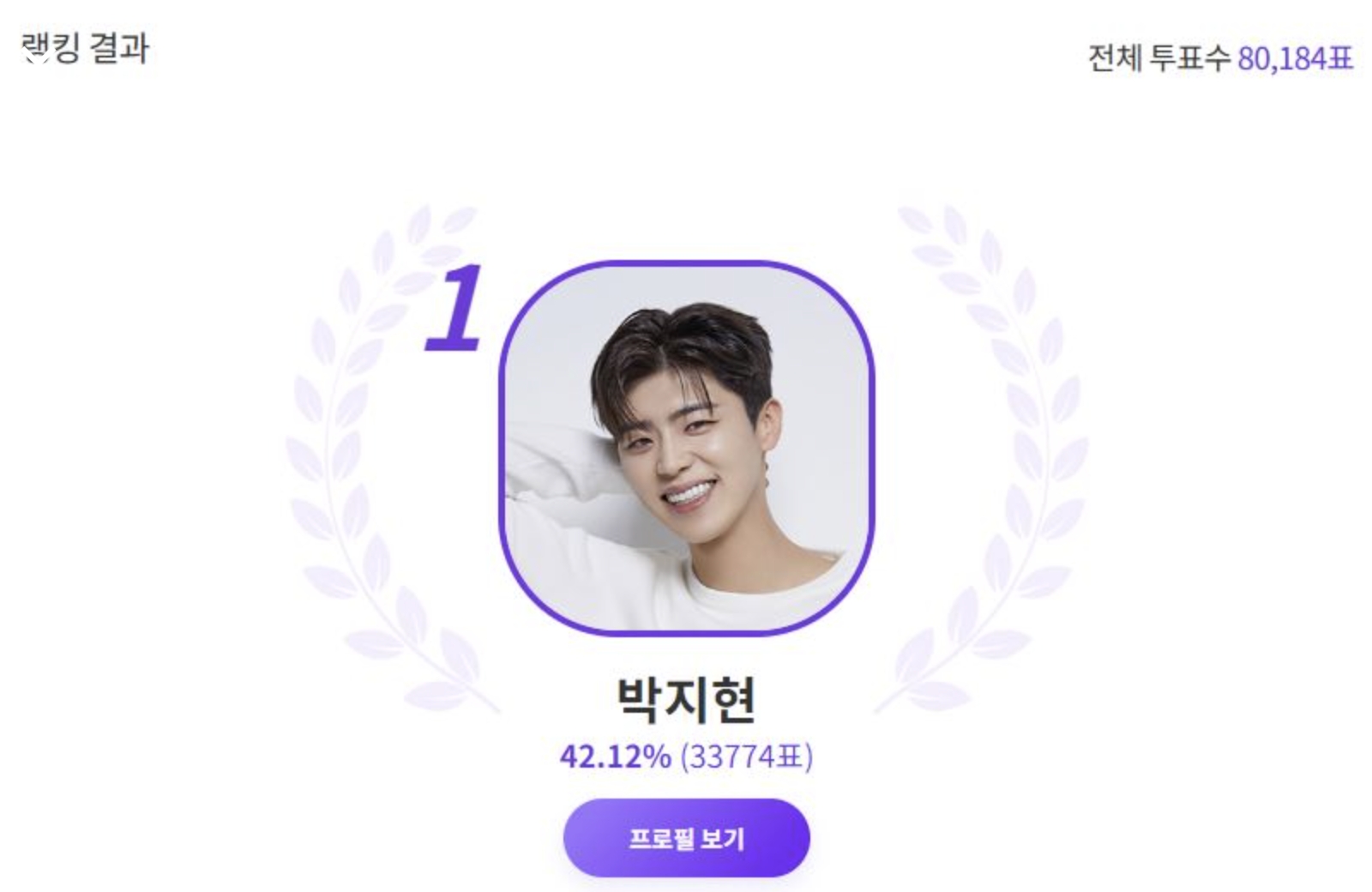
Task: Select the 랭킹 결과 heading
Action: click(85, 48)
